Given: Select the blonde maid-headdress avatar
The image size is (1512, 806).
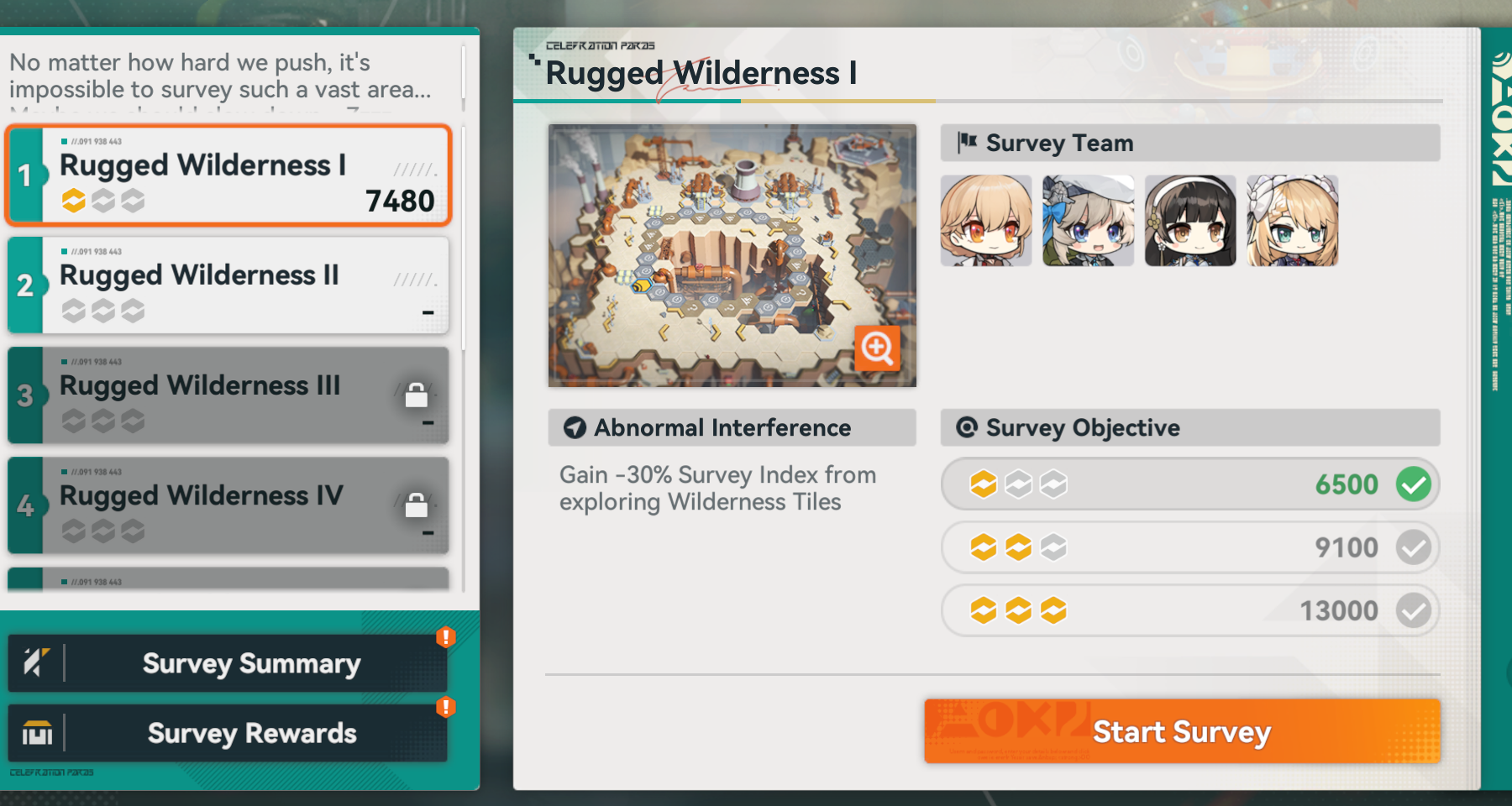Looking at the screenshot, I should tap(1293, 221).
